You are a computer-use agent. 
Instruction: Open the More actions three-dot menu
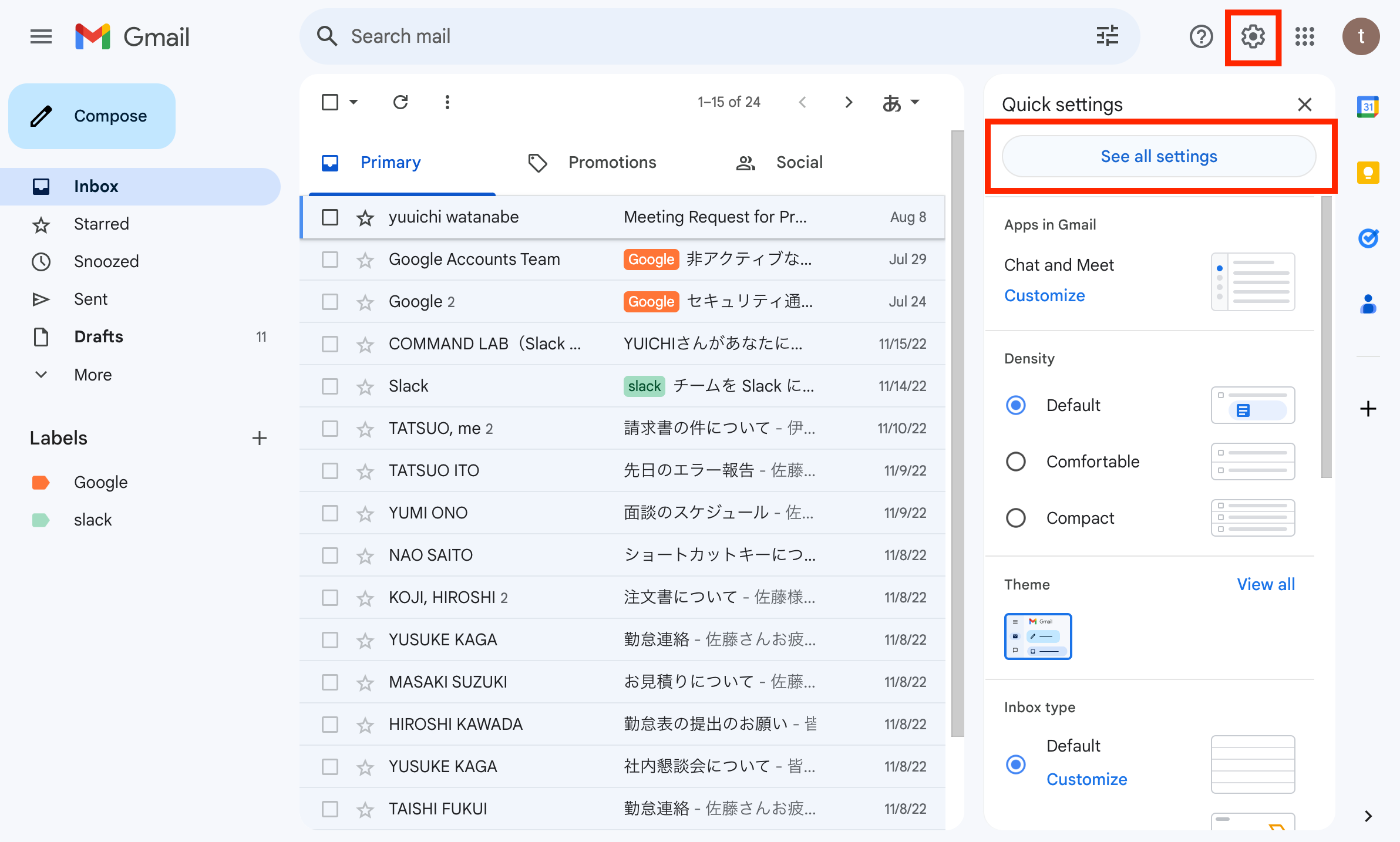click(x=447, y=102)
